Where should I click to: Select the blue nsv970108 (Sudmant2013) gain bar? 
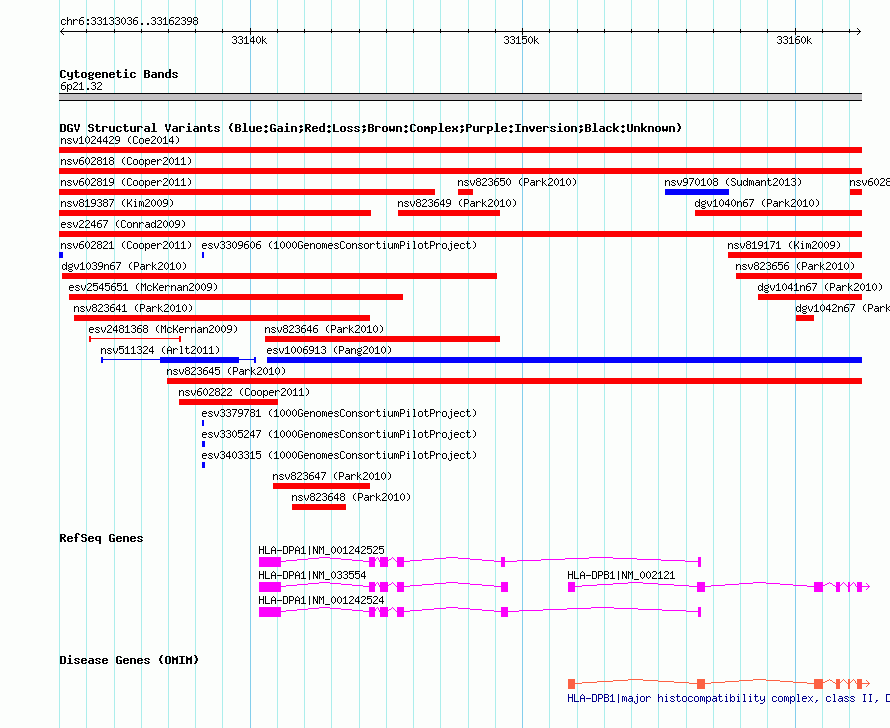tap(697, 192)
